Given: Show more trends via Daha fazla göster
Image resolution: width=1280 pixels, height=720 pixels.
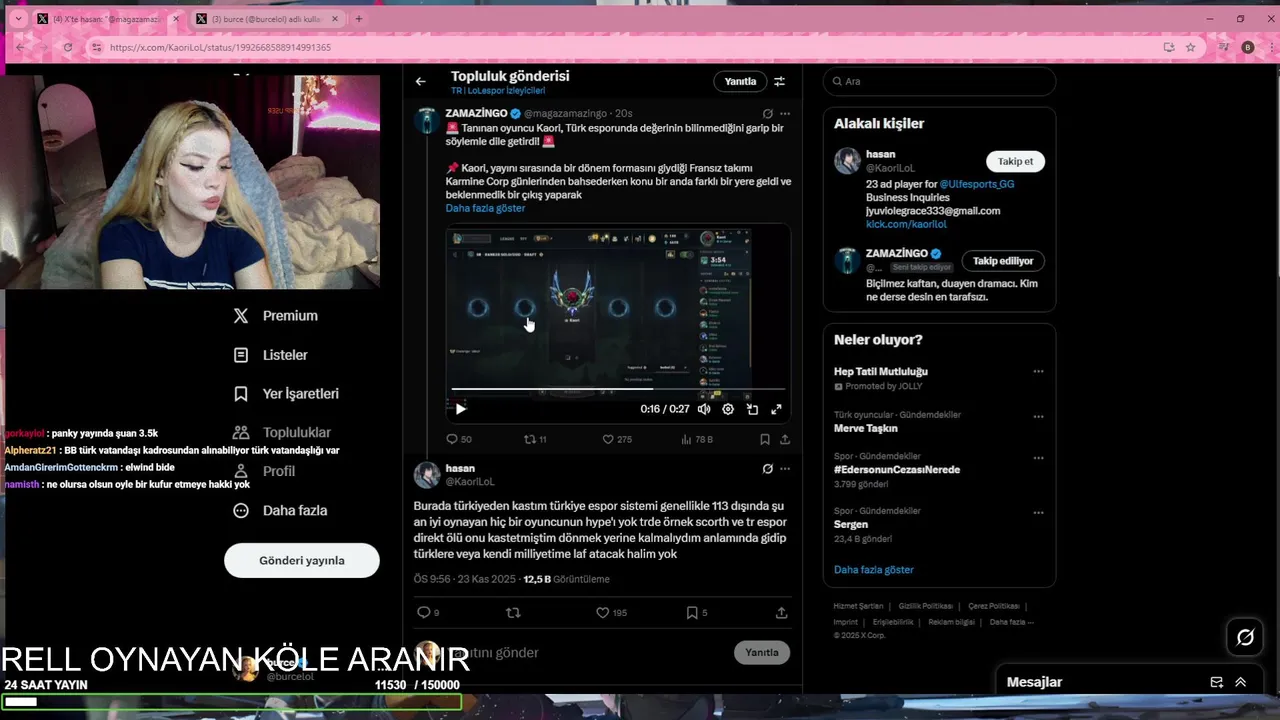Looking at the screenshot, I should coord(874,570).
